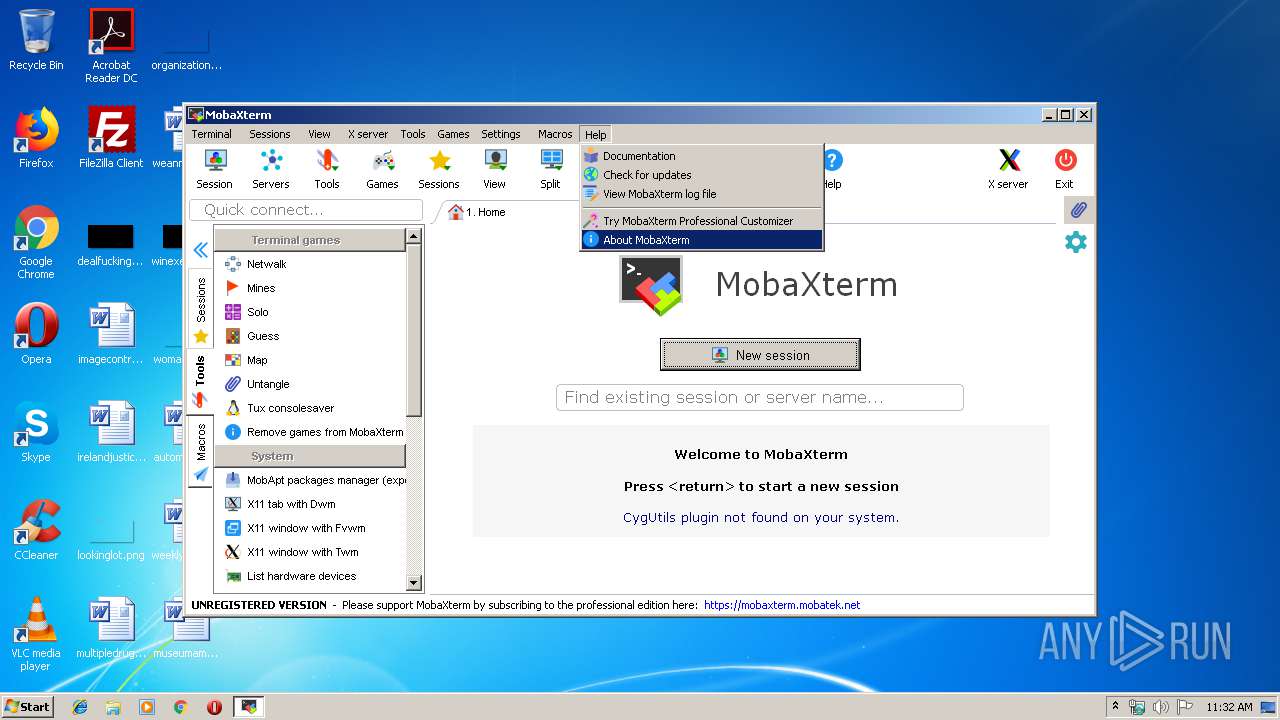This screenshot has height=720, width=1280.
Task: Select Documentation from Help menu
Action: pyautogui.click(x=702, y=156)
